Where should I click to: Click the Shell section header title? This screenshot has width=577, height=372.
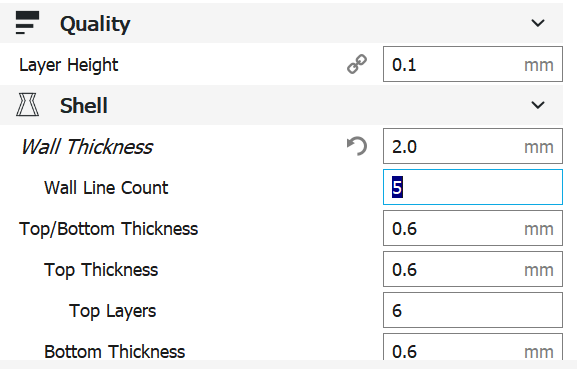(84, 106)
